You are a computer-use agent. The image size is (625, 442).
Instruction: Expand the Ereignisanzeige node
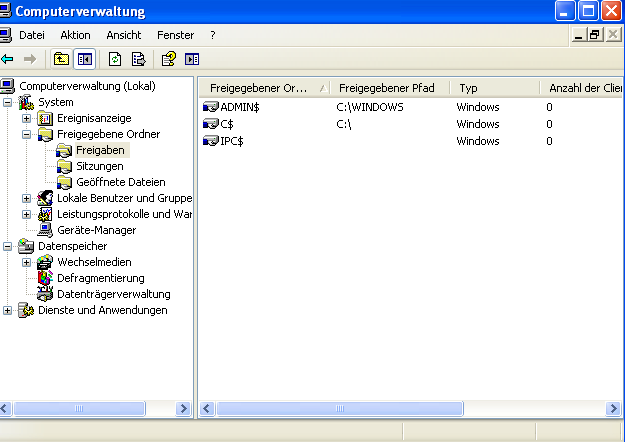(26, 118)
